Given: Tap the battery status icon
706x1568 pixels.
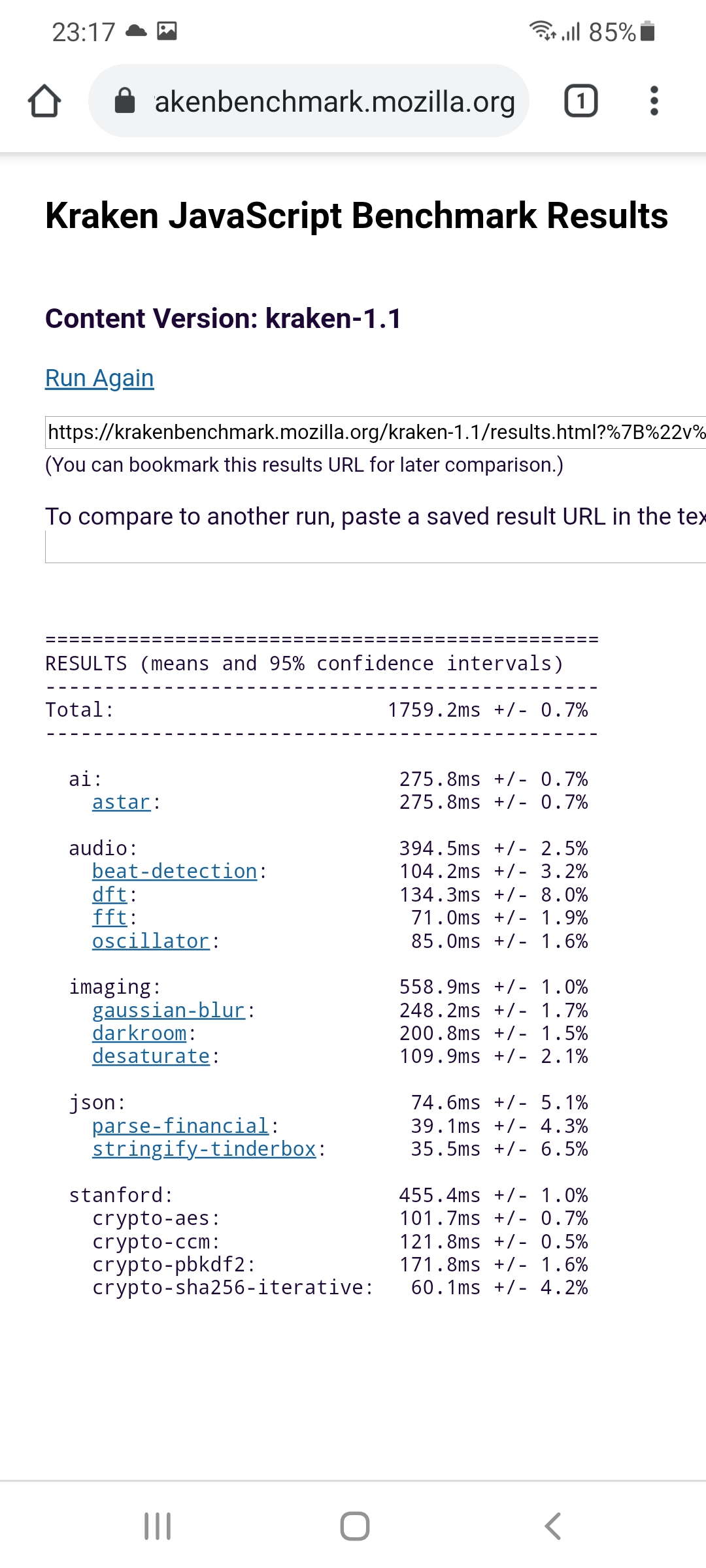Looking at the screenshot, I should pyautogui.click(x=647, y=31).
